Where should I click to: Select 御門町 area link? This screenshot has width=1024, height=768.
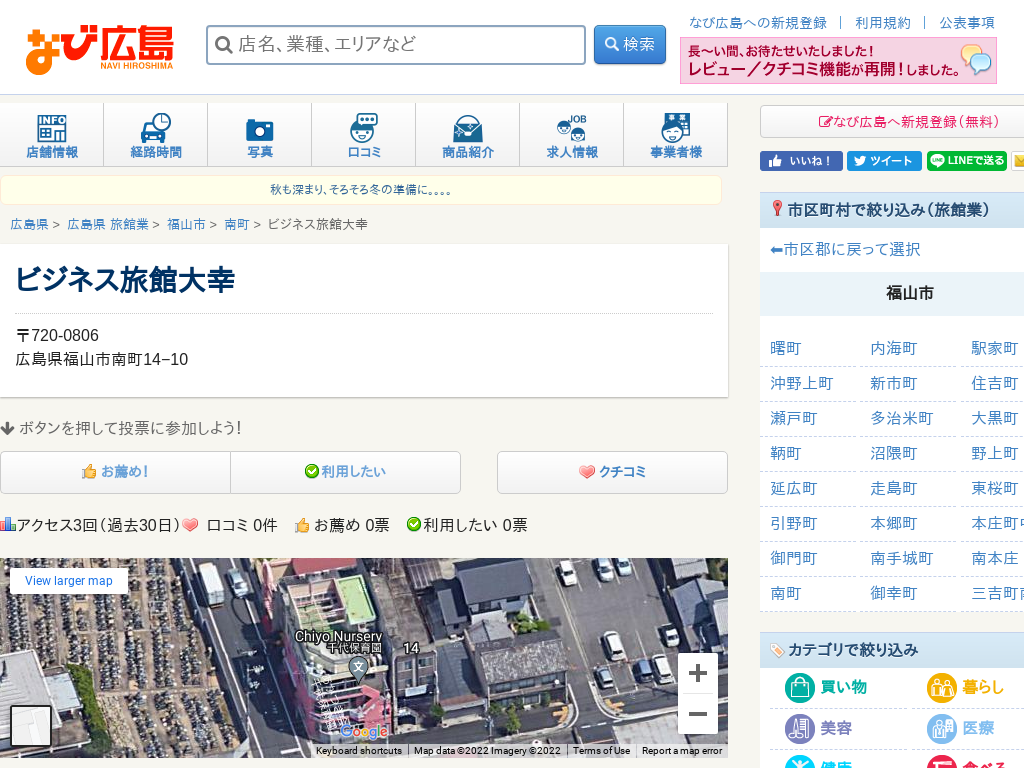pos(793,558)
